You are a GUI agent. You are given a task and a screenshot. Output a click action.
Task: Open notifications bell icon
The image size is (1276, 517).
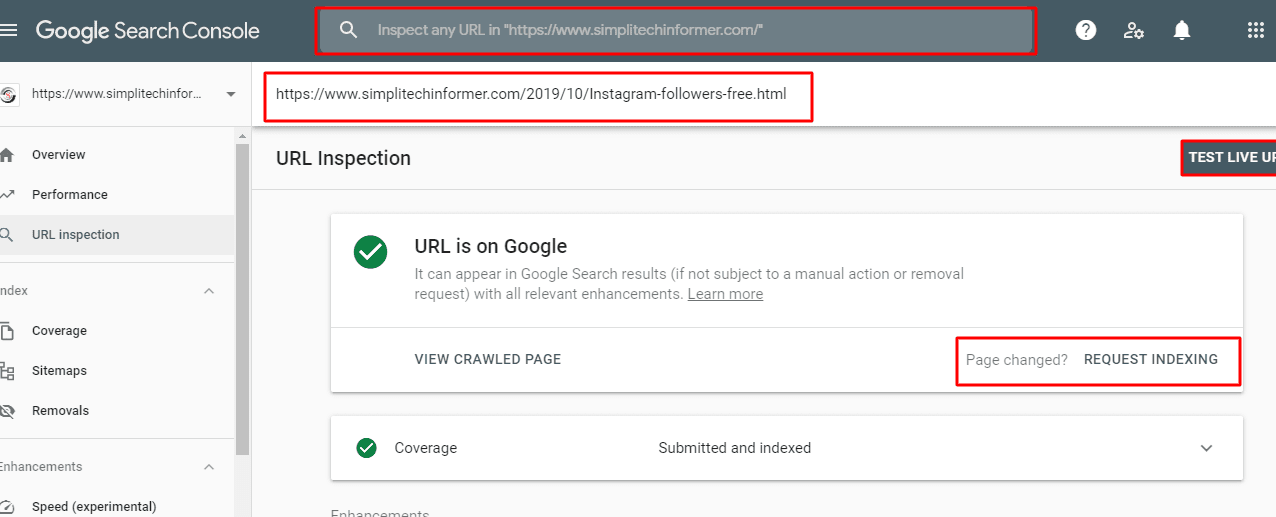(x=1182, y=30)
